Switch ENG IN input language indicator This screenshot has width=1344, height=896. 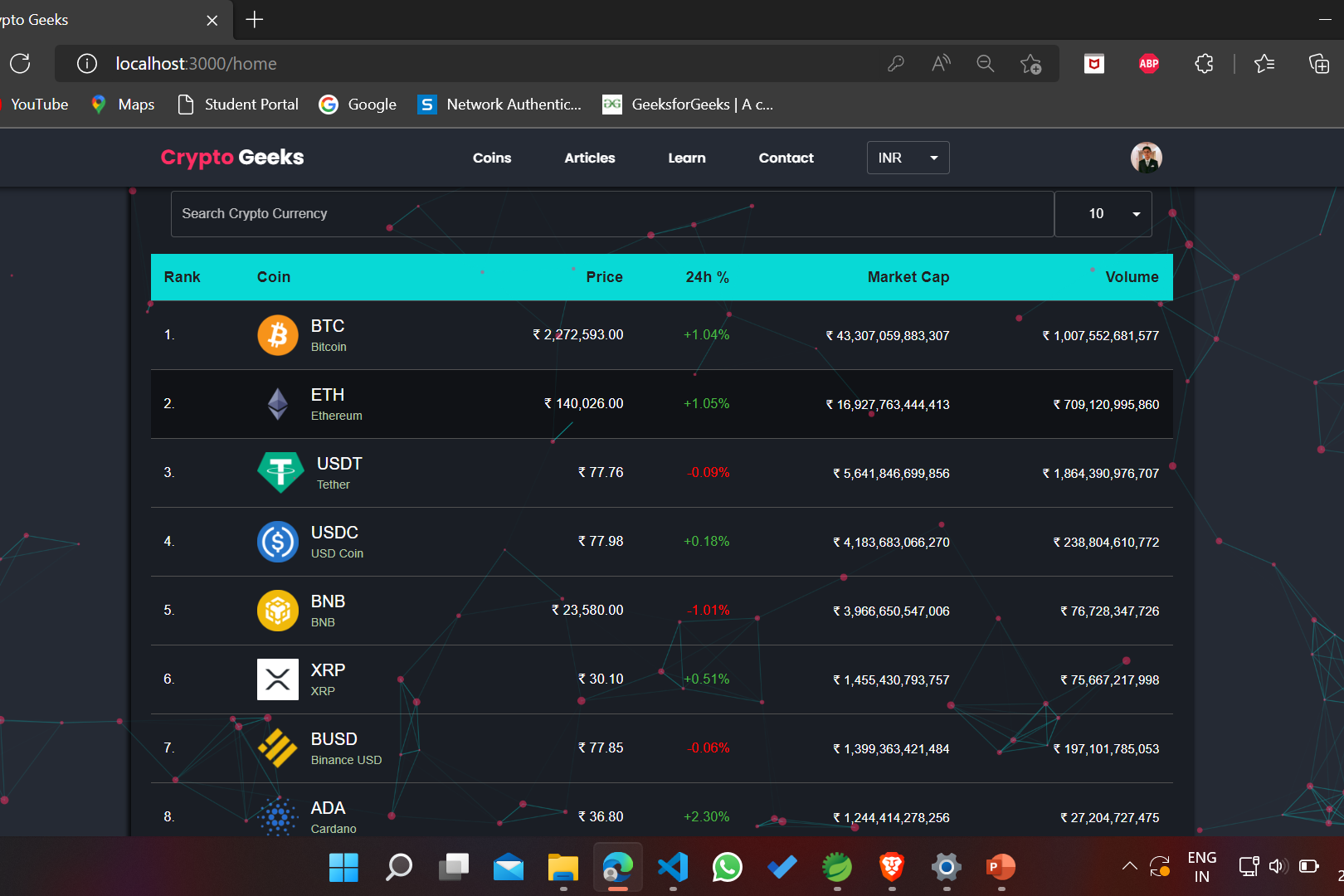tap(1202, 867)
